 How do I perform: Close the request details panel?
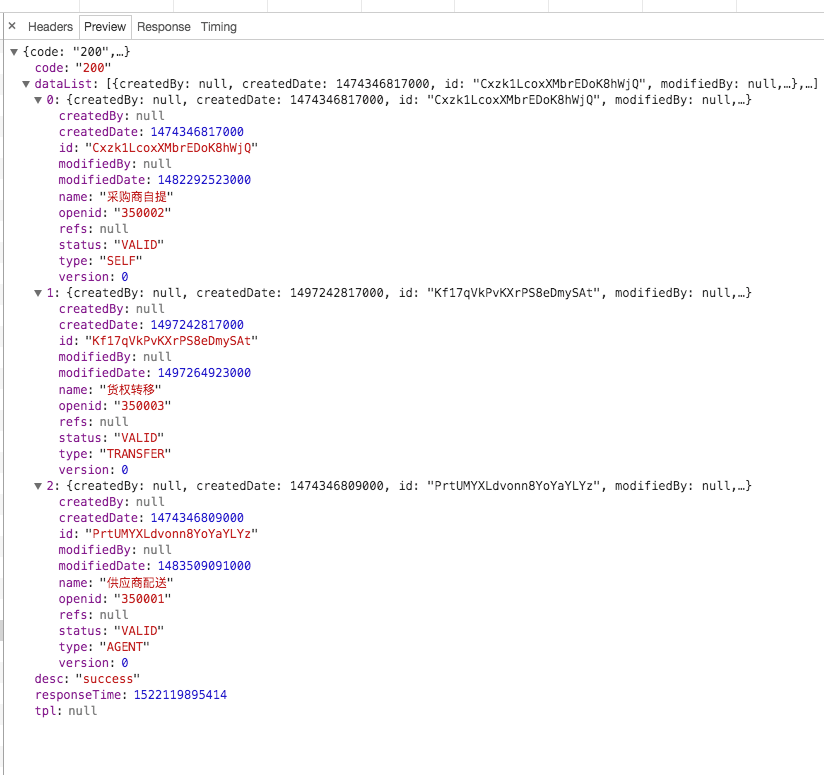click(x=12, y=26)
